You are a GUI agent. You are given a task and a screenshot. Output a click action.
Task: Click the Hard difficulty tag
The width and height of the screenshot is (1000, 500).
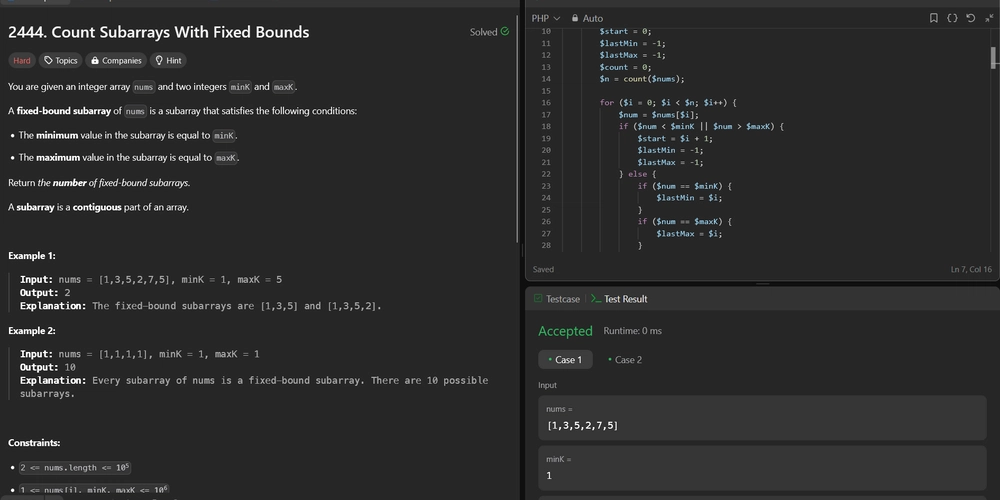pos(22,61)
